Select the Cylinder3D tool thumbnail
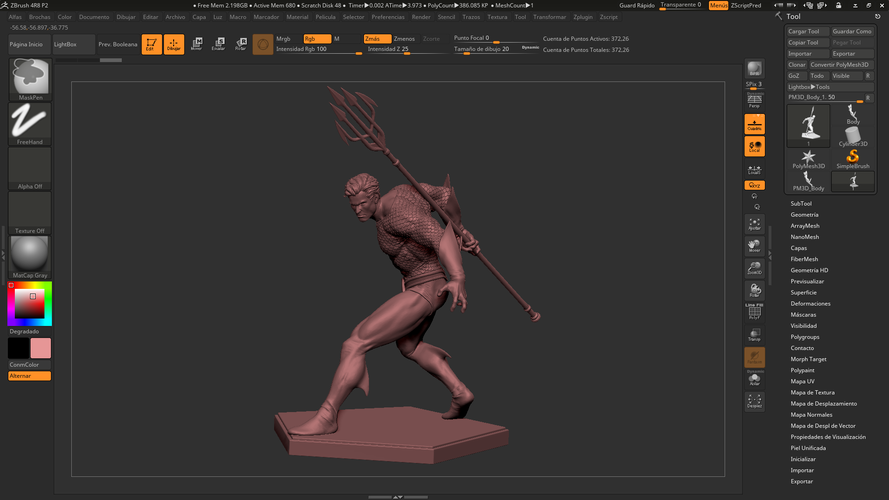This screenshot has height=500, width=889. [x=853, y=137]
